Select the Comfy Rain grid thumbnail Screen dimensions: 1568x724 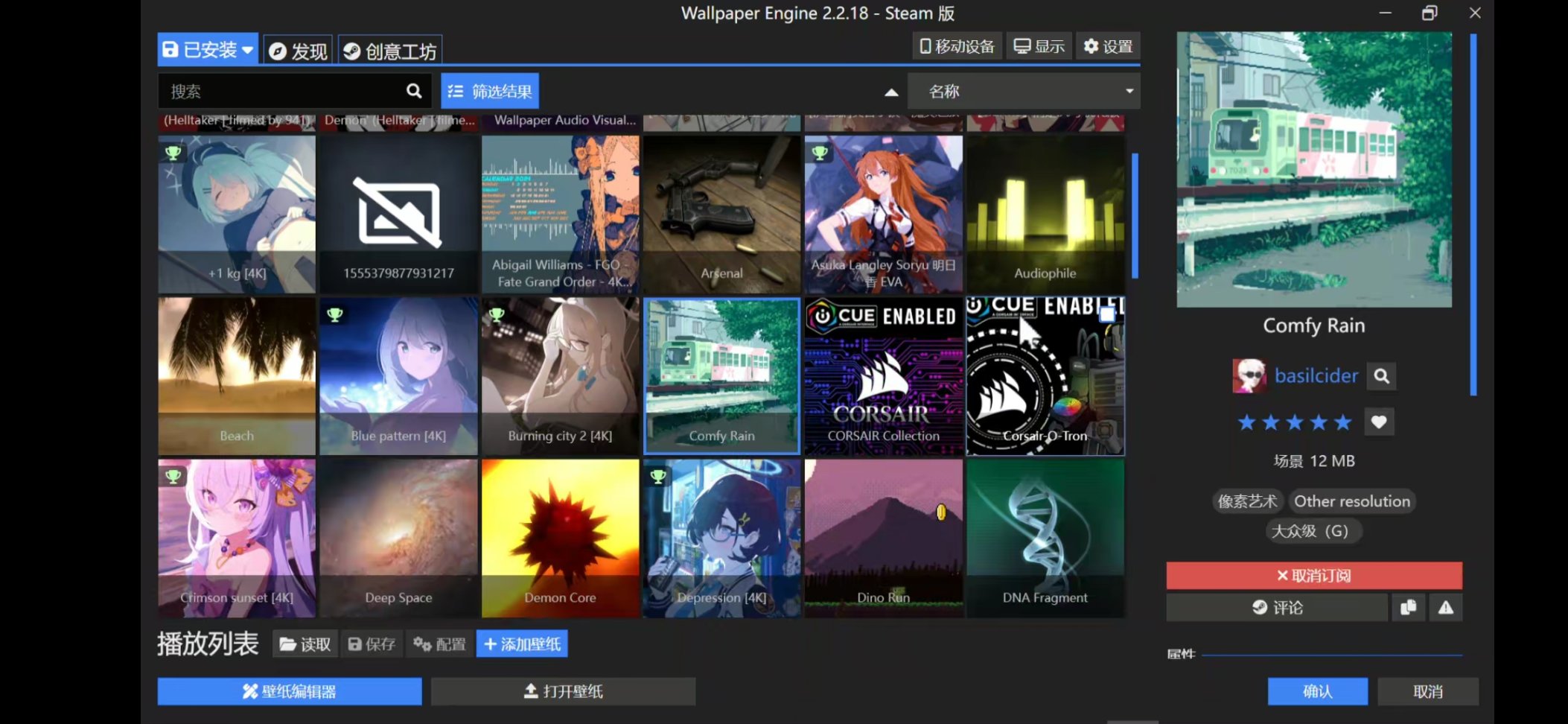click(721, 376)
